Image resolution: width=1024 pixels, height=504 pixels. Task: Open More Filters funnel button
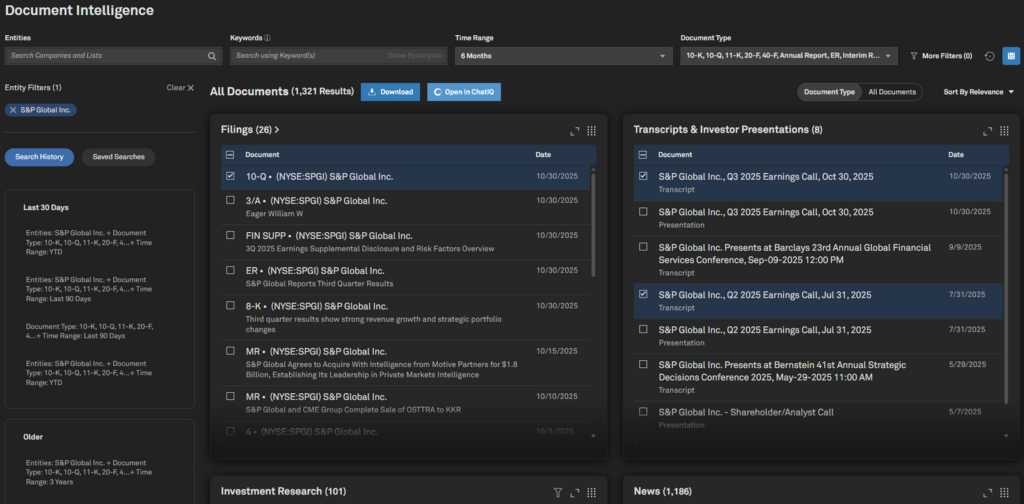click(x=941, y=56)
